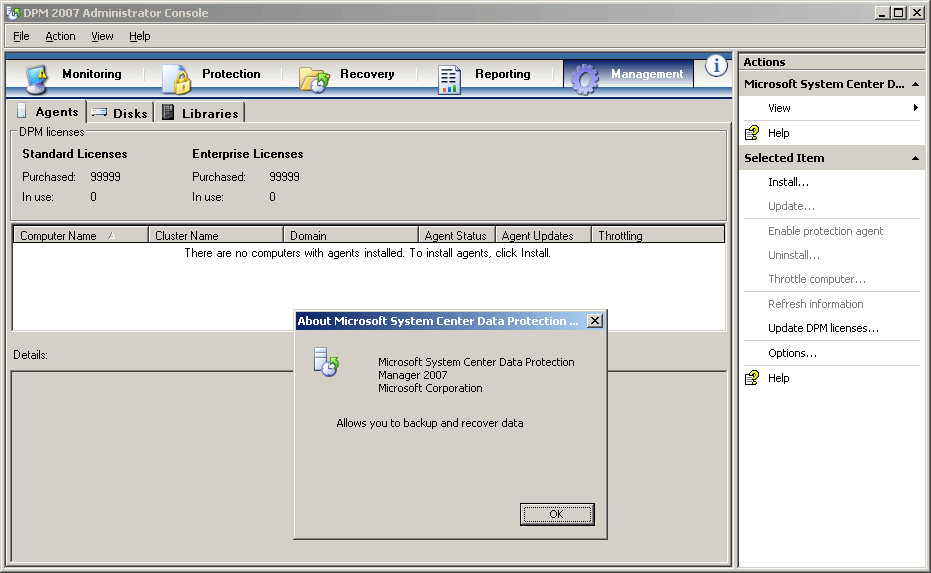Sort by Domain column header
The width and height of the screenshot is (931, 573).
click(351, 235)
